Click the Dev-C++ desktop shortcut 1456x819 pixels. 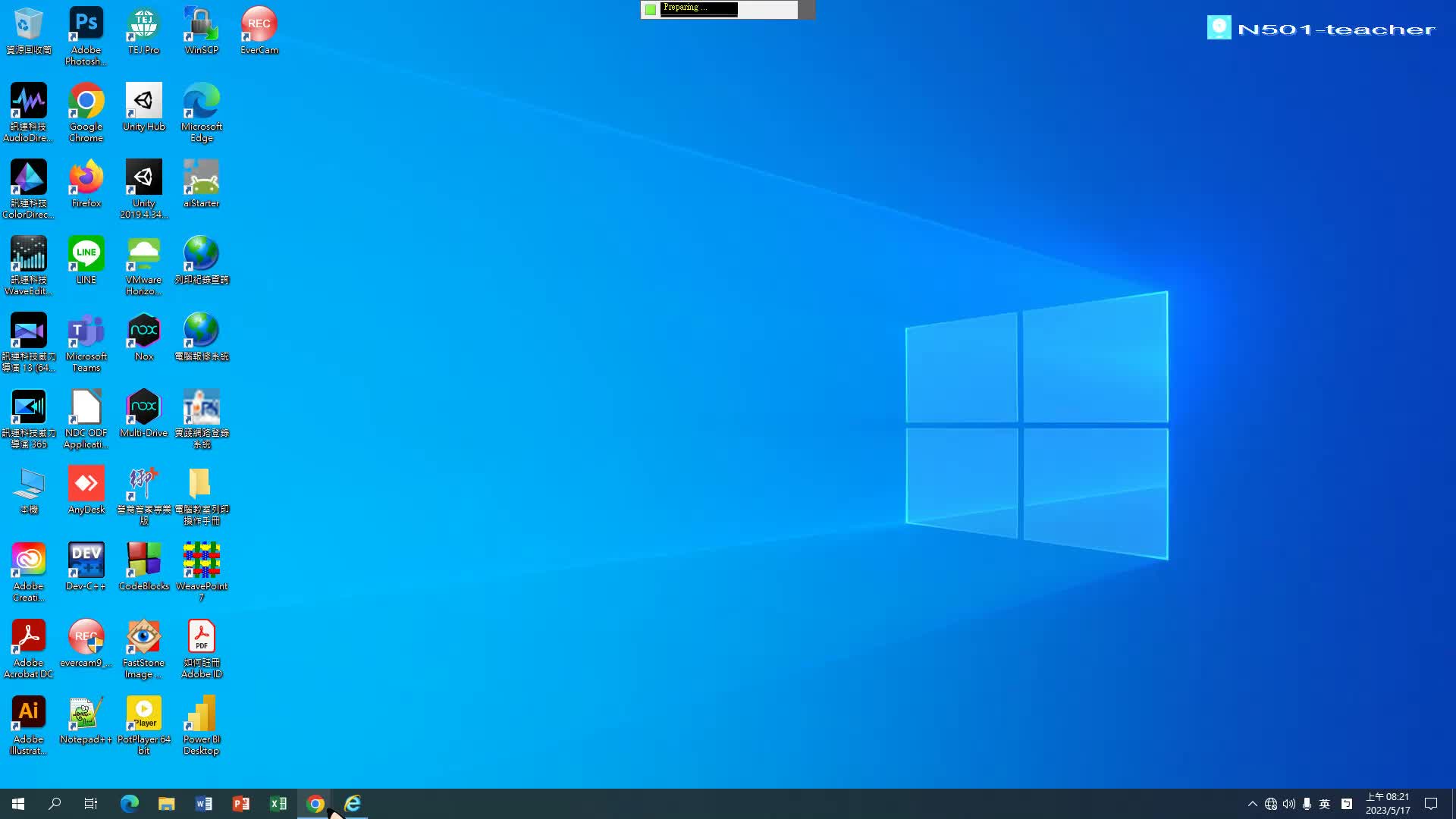coord(86,567)
